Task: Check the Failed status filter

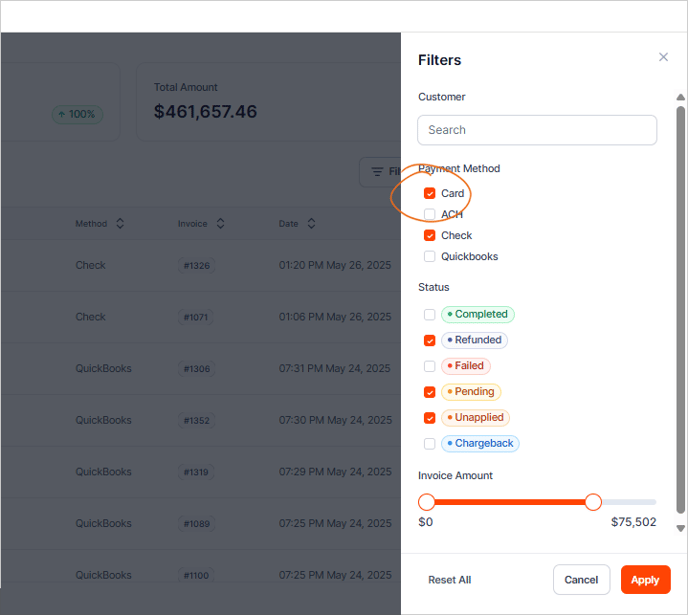Action: [x=430, y=366]
